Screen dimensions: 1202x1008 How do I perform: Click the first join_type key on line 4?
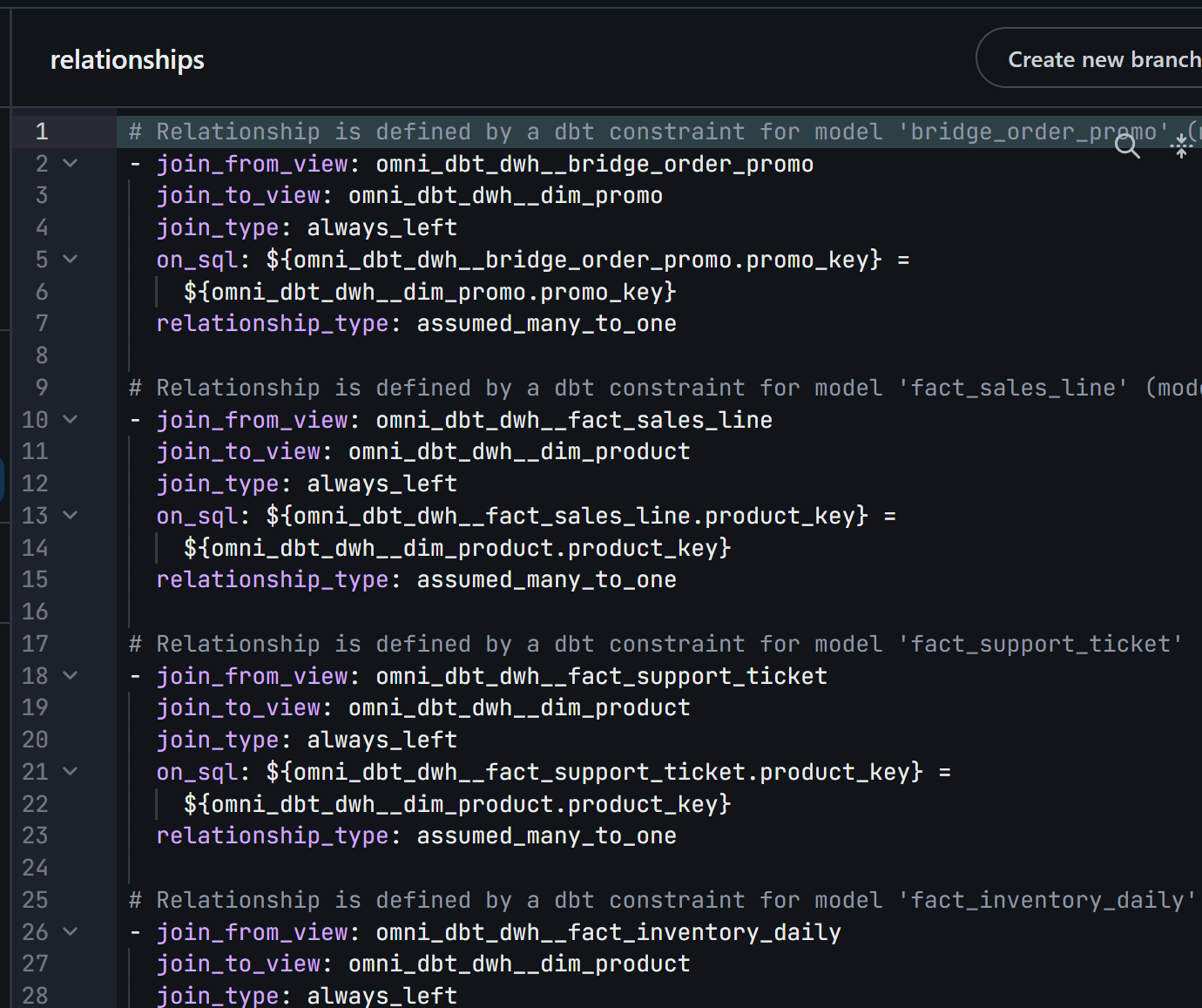218,228
